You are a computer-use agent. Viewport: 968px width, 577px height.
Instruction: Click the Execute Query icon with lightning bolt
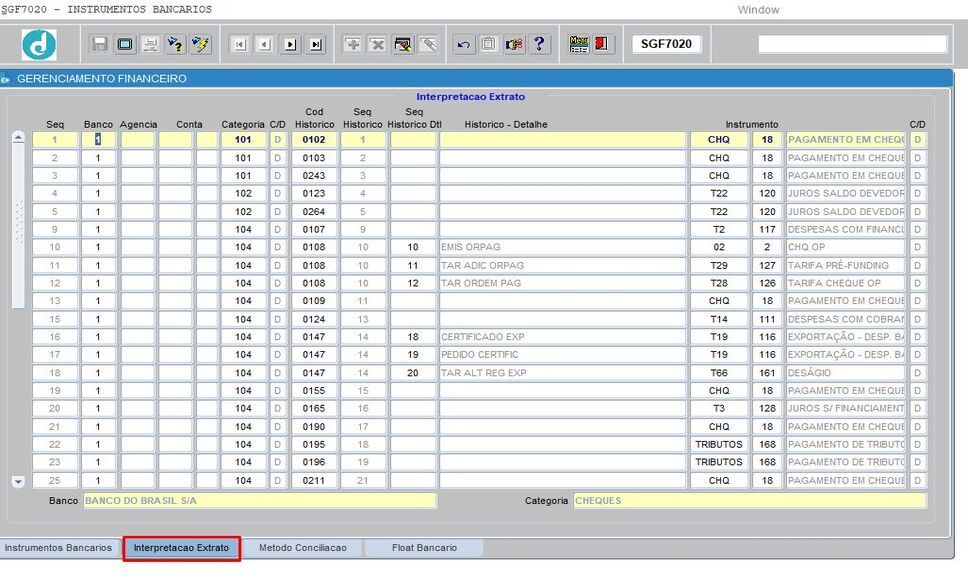201,44
